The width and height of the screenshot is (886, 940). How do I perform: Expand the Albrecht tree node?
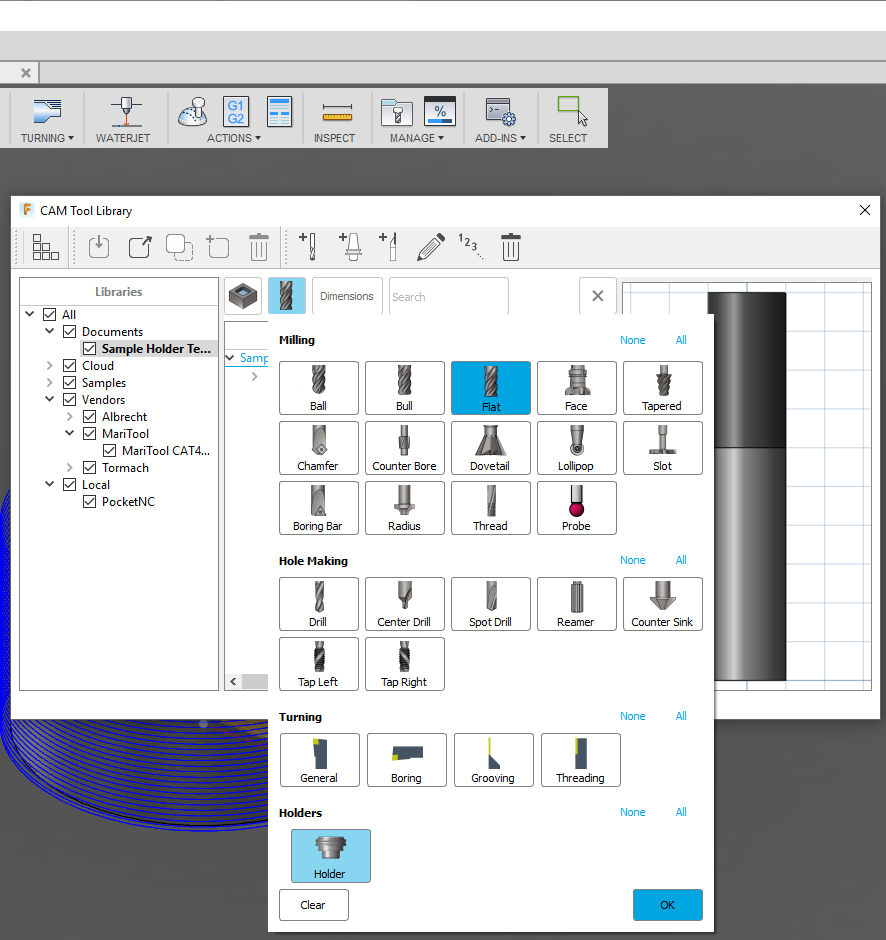pyautogui.click(x=70, y=416)
